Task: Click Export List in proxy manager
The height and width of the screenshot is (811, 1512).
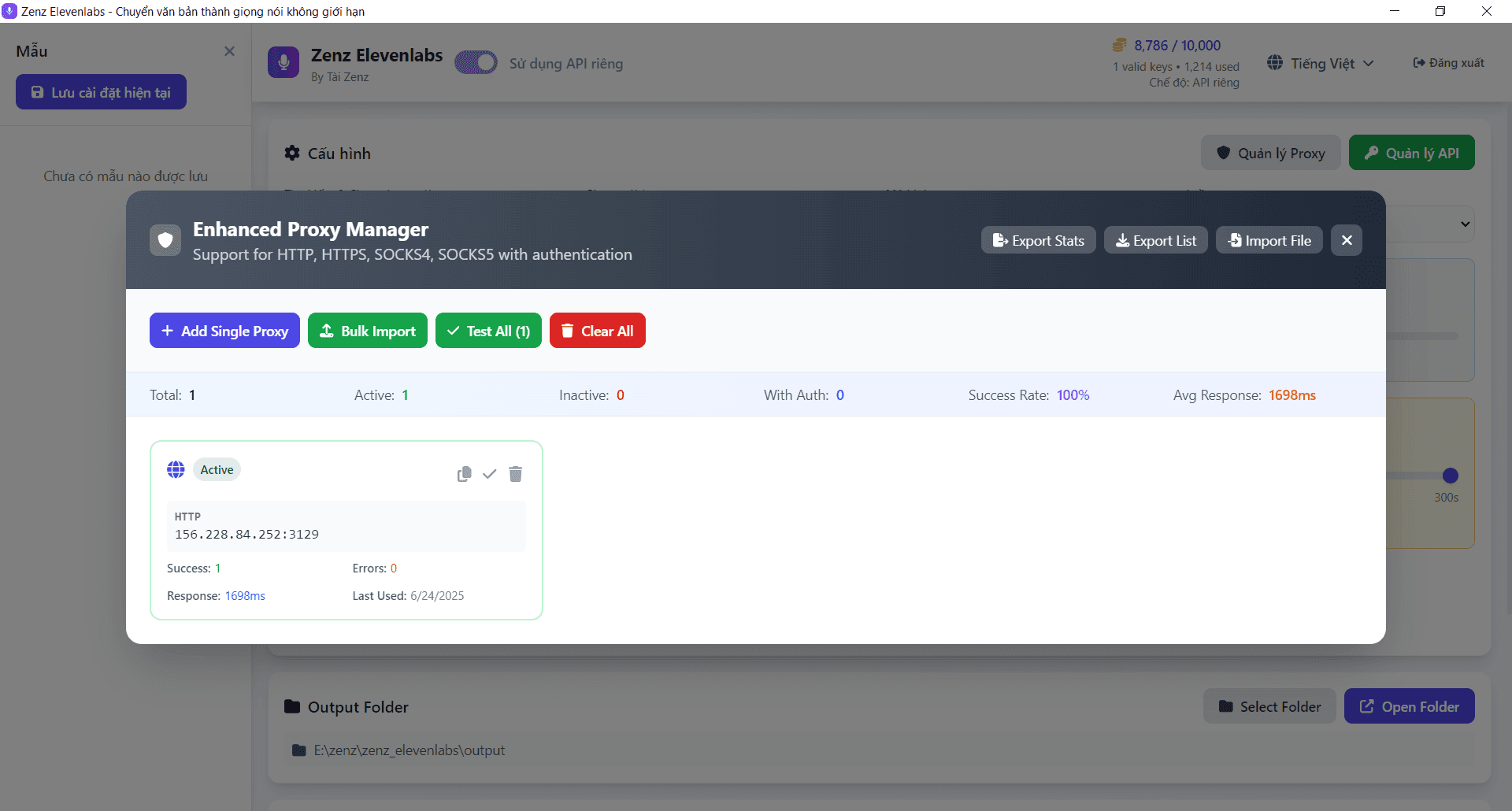Action: coord(1155,240)
